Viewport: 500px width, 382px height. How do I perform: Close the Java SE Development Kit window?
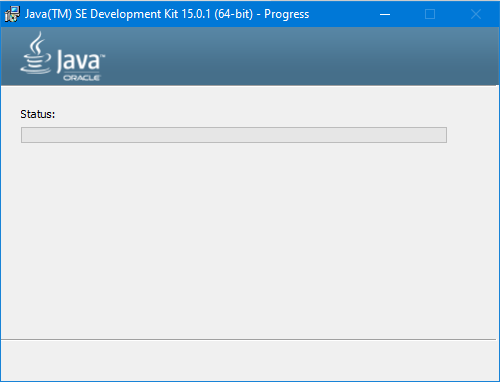point(476,14)
